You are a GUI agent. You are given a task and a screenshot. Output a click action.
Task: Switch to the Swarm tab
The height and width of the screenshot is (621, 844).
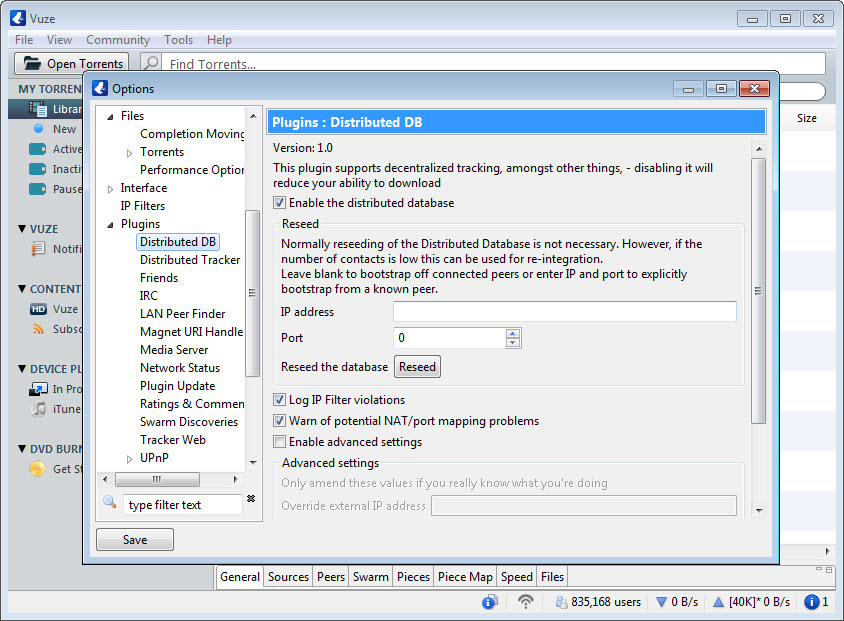[370, 577]
